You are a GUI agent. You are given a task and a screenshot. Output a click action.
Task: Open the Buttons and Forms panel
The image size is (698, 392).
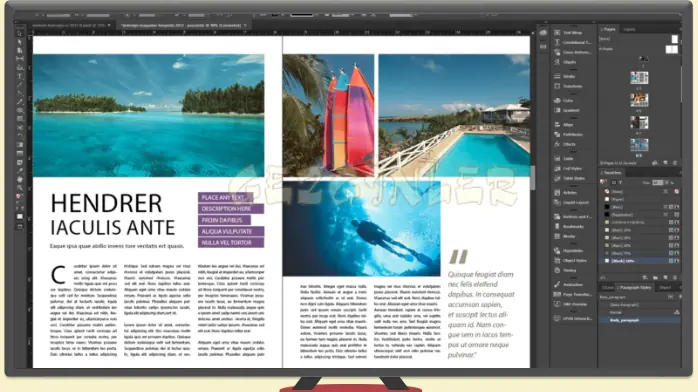573,217
